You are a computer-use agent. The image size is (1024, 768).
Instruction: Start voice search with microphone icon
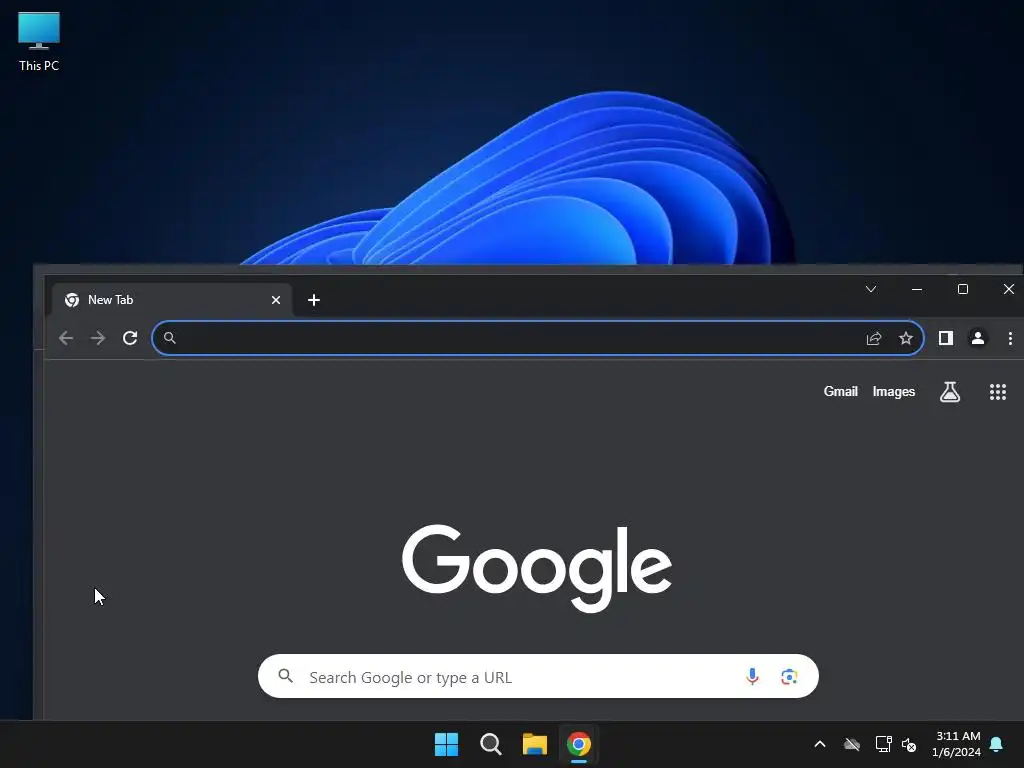pos(752,677)
